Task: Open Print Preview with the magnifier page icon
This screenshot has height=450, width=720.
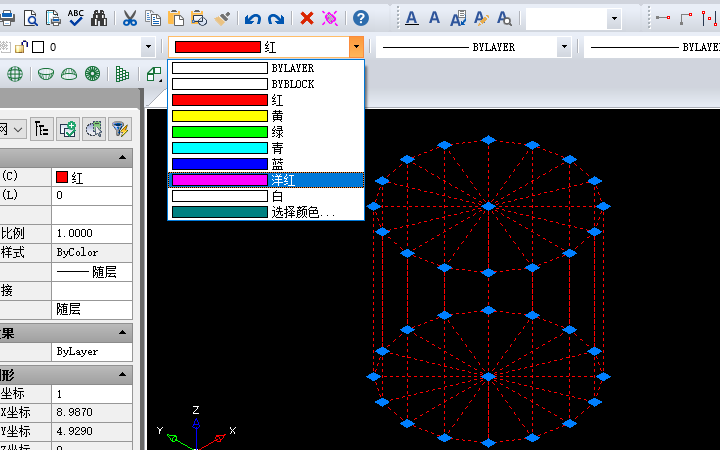Action: (x=30, y=18)
